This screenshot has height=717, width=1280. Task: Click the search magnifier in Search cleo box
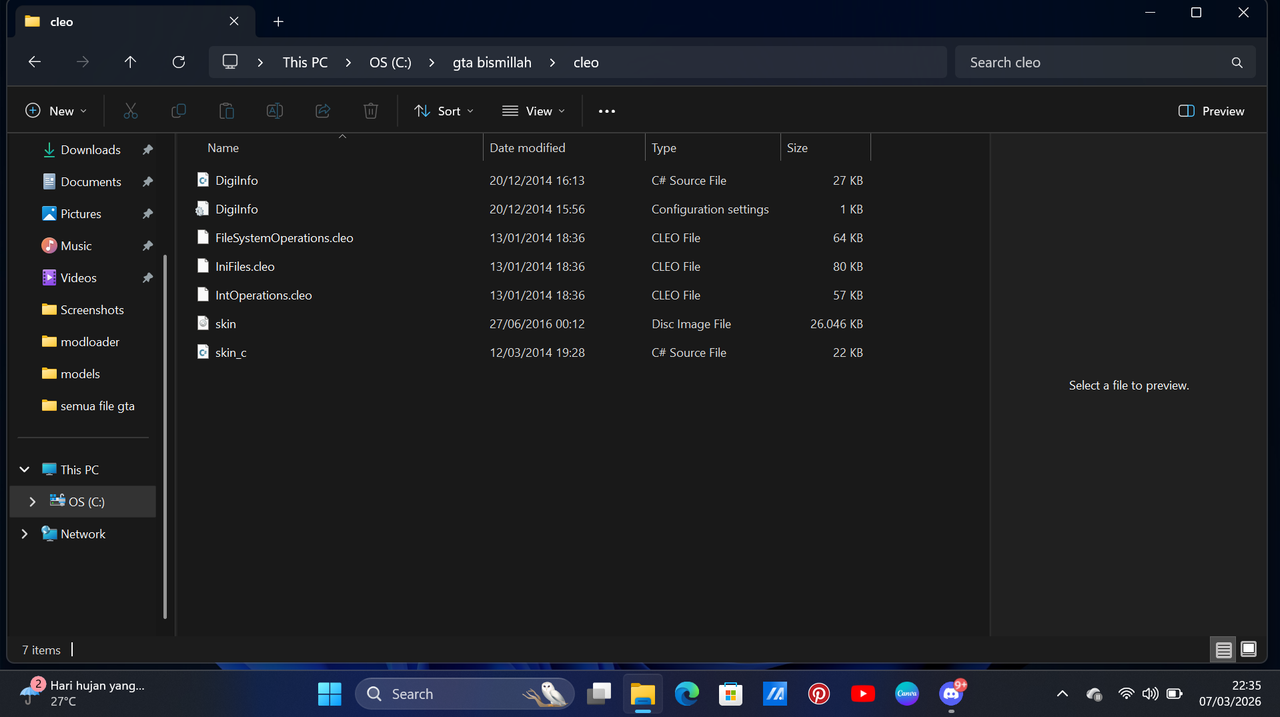(x=1237, y=62)
